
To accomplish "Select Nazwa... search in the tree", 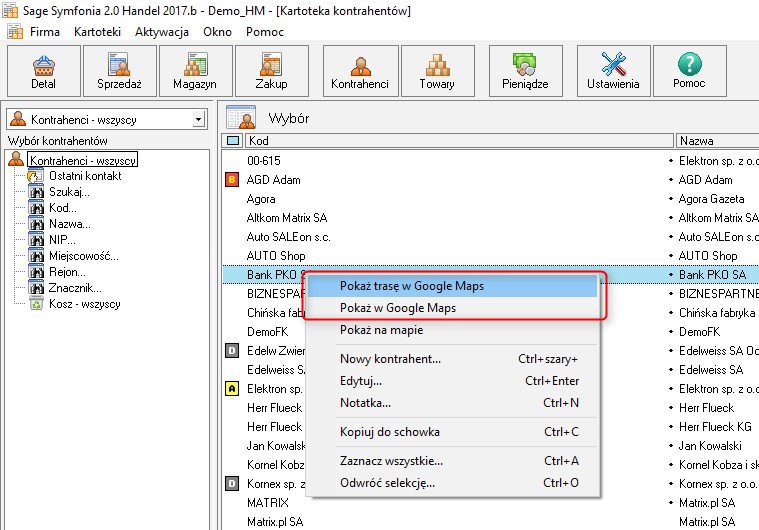I will pos(70,224).
